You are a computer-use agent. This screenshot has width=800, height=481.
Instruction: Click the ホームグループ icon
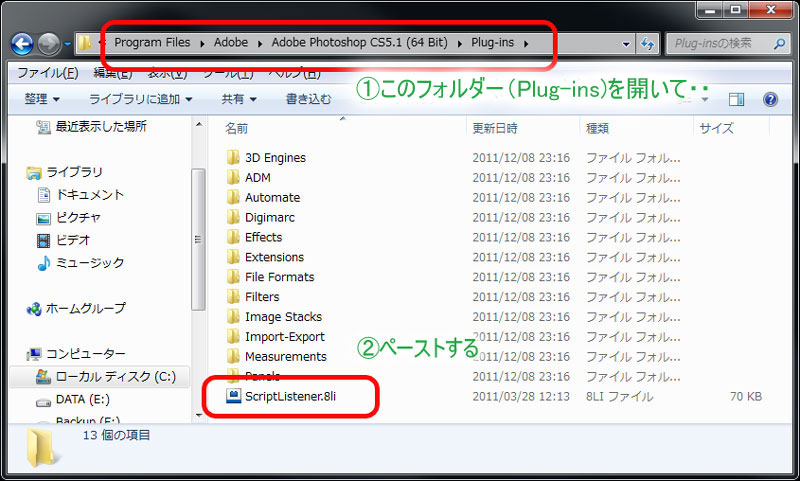[34, 309]
